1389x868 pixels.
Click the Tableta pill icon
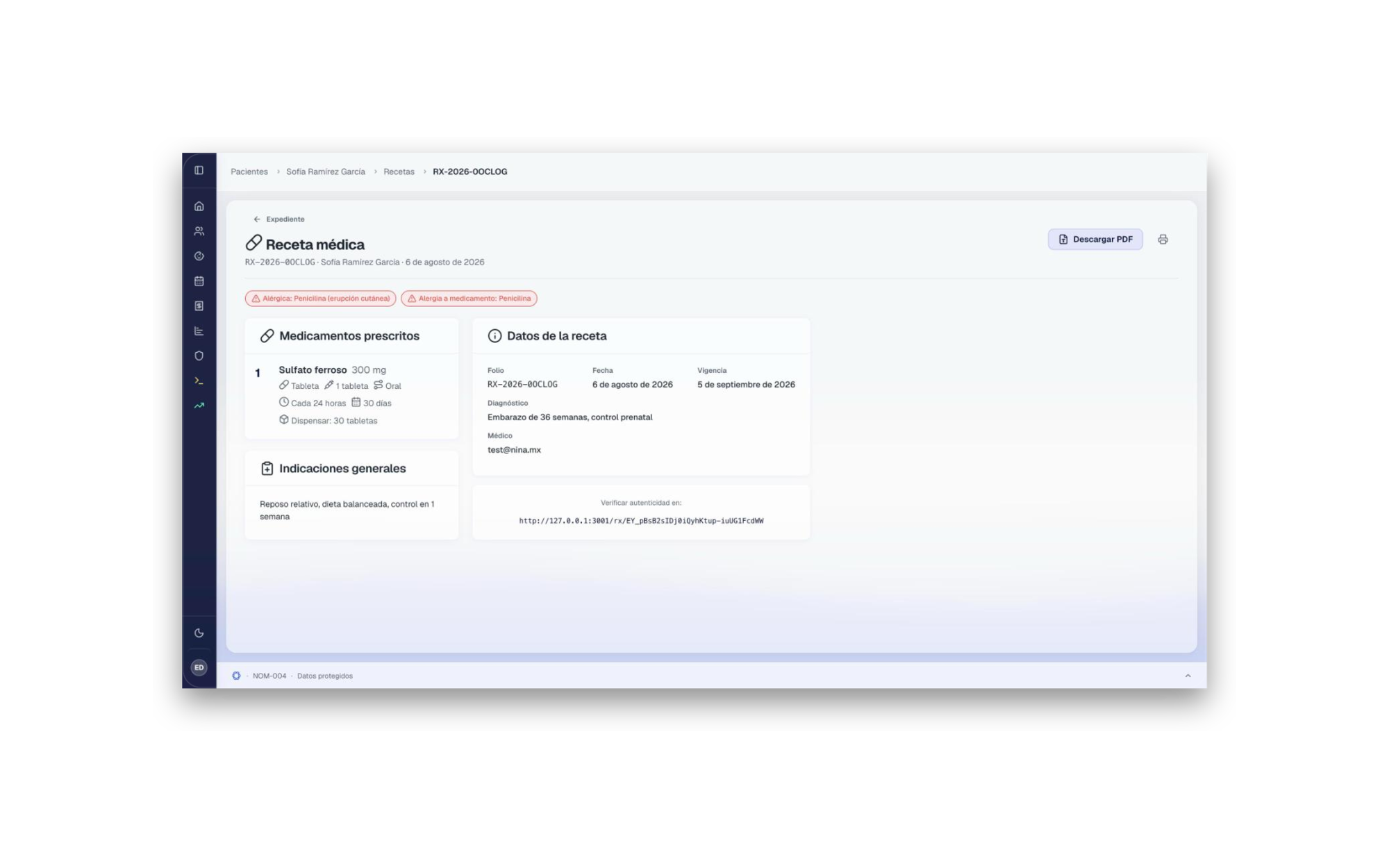283,385
